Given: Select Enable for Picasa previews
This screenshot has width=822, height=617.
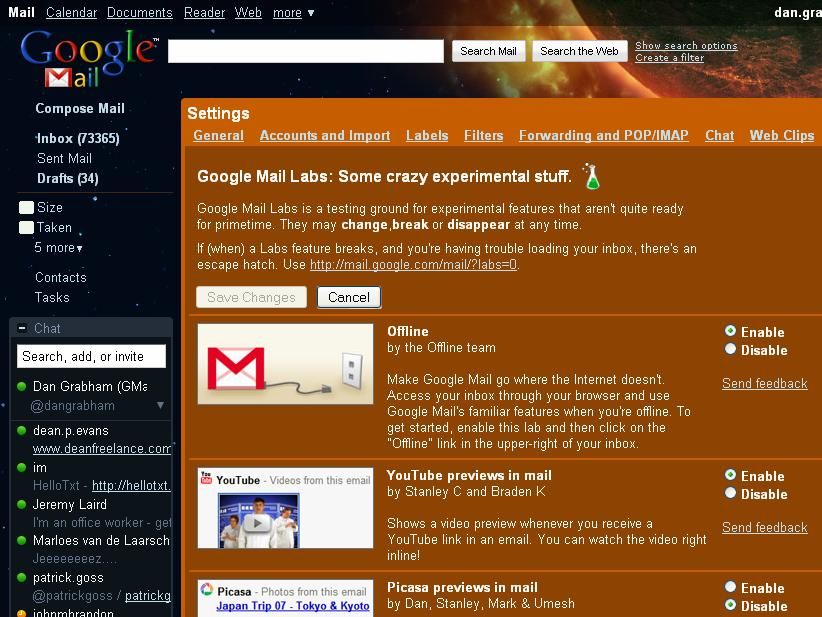Looking at the screenshot, I should (730, 587).
